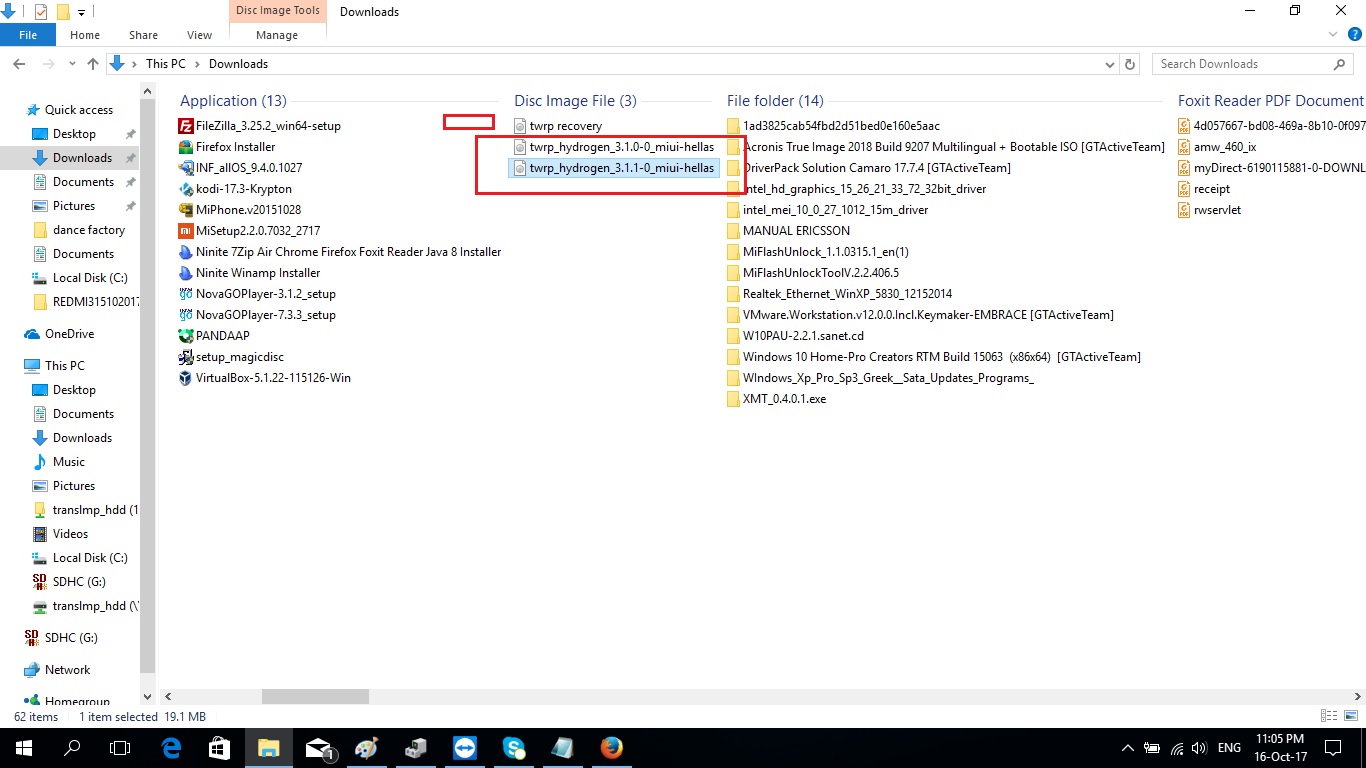The width and height of the screenshot is (1366, 768).
Task: Switch to Large thumbnails view layout button
Action: coord(1349,716)
